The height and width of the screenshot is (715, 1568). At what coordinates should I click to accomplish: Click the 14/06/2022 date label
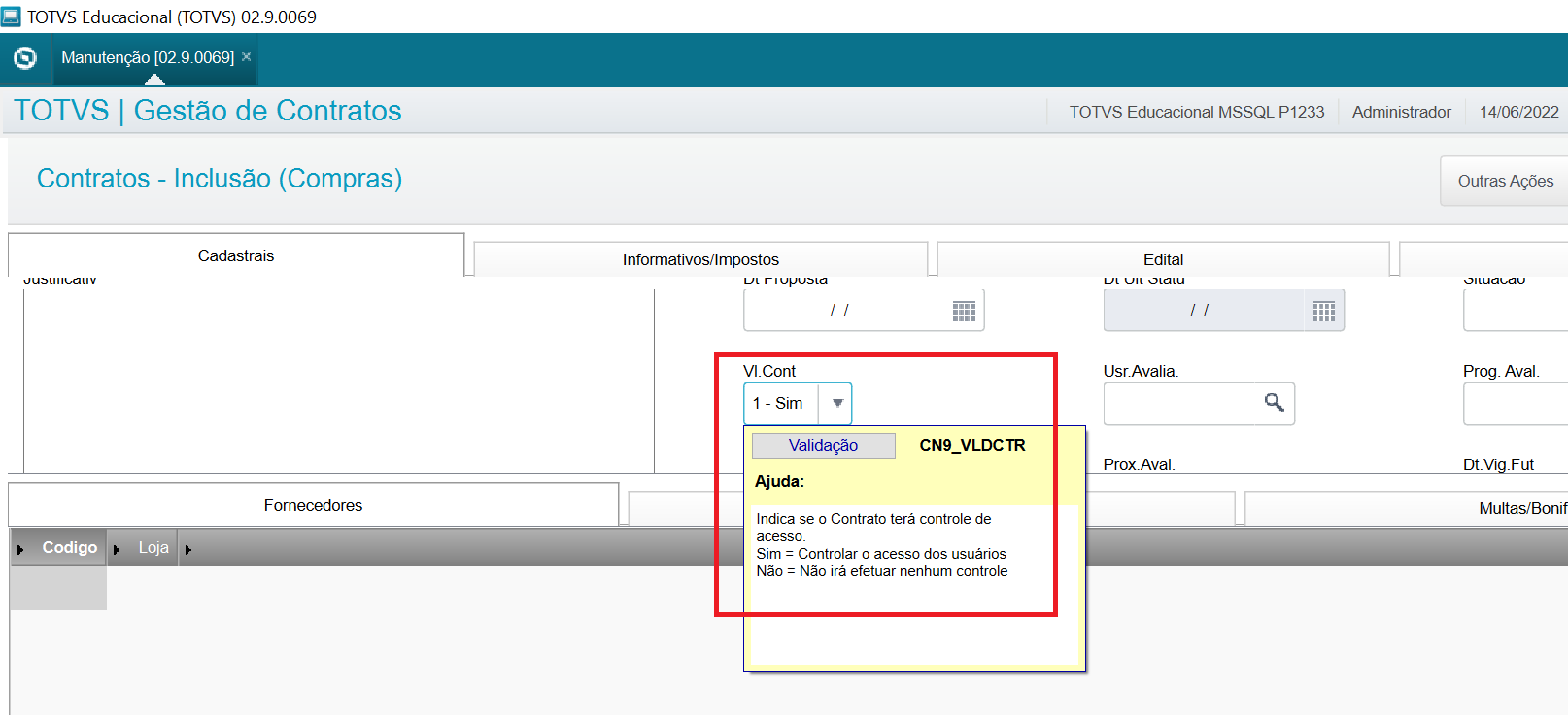[x=1518, y=112]
